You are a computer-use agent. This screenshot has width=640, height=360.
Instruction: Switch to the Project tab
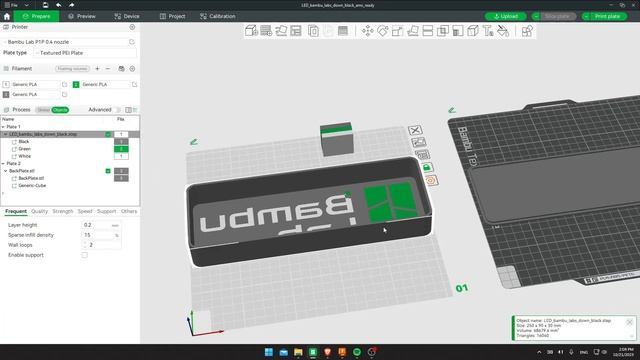tap(173, 16)
